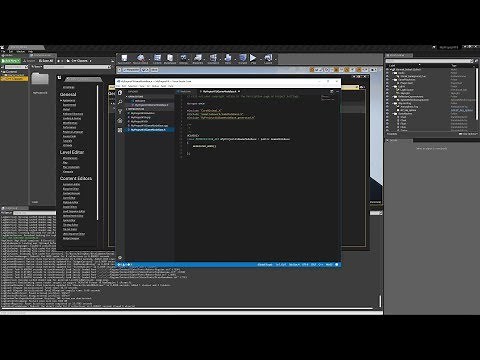Toggle visibility of Atmospheric Fog in World Outliner
480x360 pixels.
click(387, 107)
